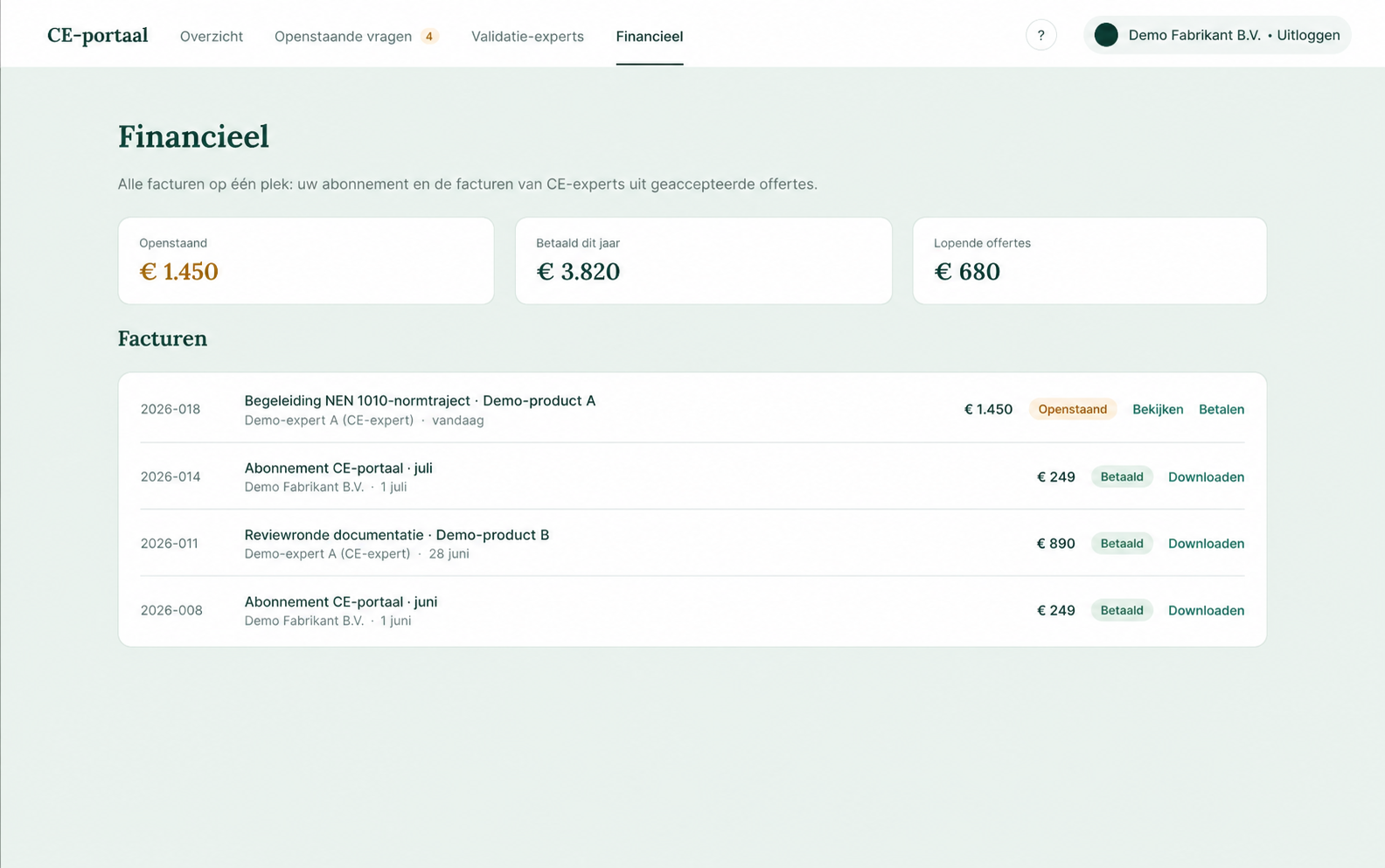This screenshot has height=868, width=1385.
Task: Go to the Overzicht tab
Action: coord(212,36)
